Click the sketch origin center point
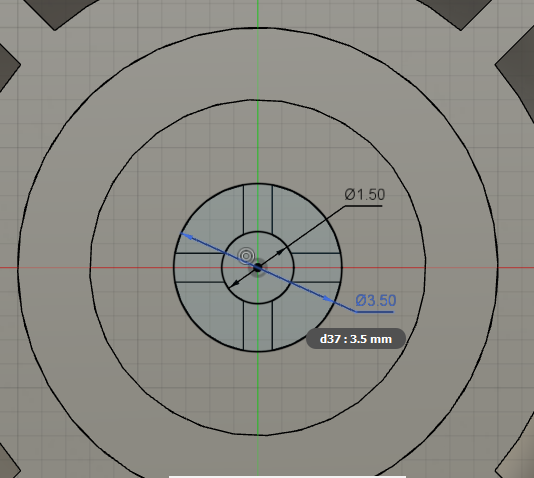The width and height of the screenshot is (534, 478). [258, 268]
